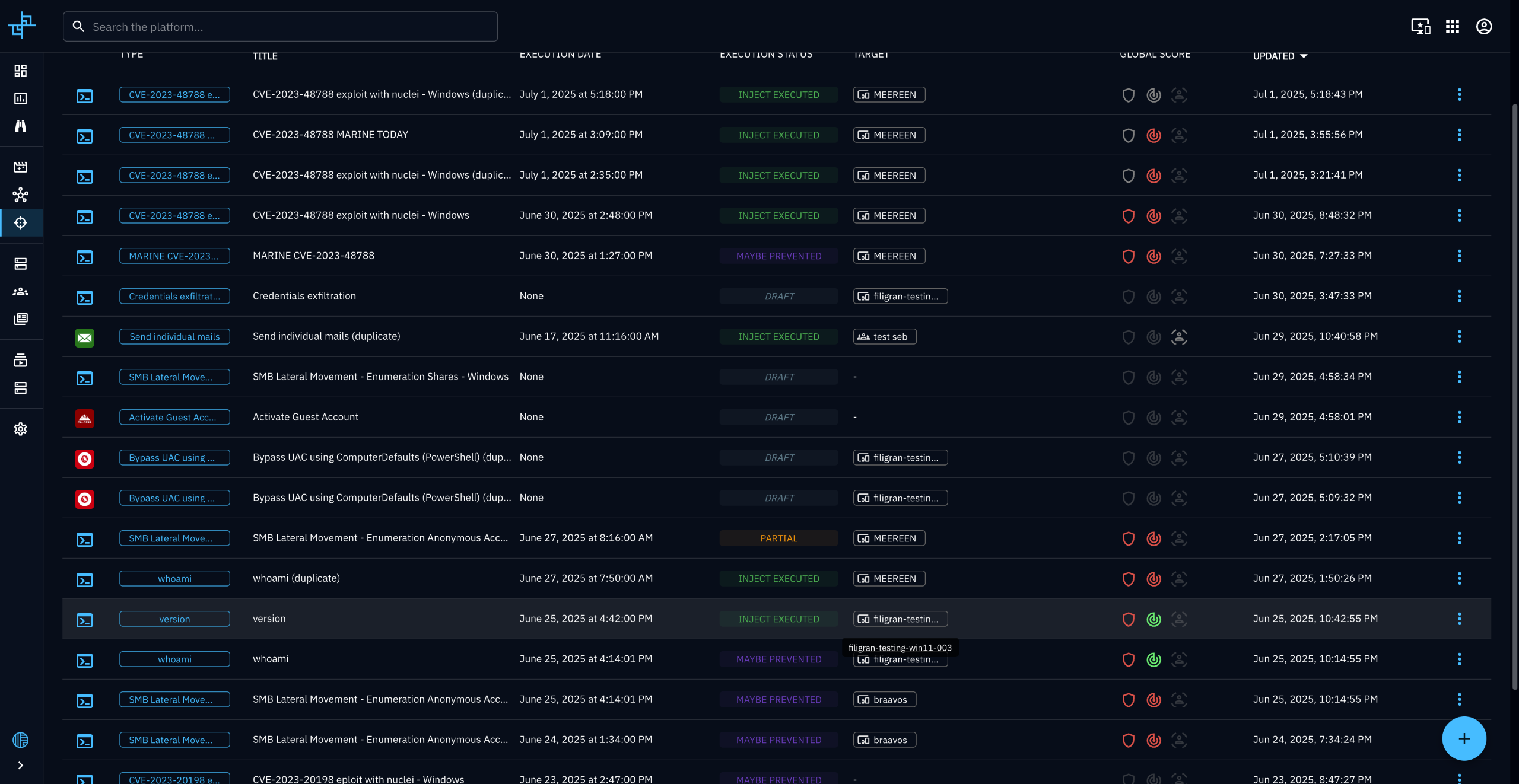Open the three-dot menu for the version row
Image resolution: width=1519 pixels, height=784 pixels.
tap(1459, 619)
